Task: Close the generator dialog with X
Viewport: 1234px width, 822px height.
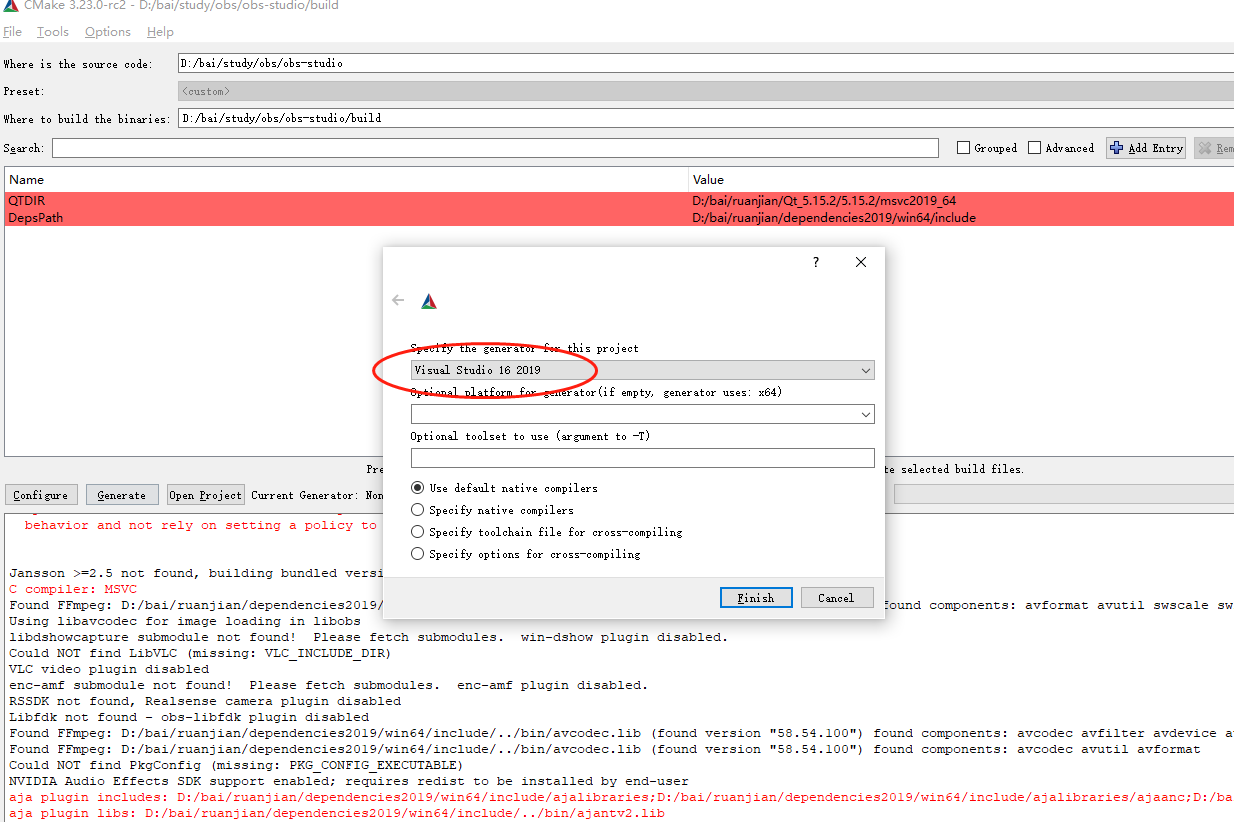Action: pyautogui.click(x=861, y=262)
